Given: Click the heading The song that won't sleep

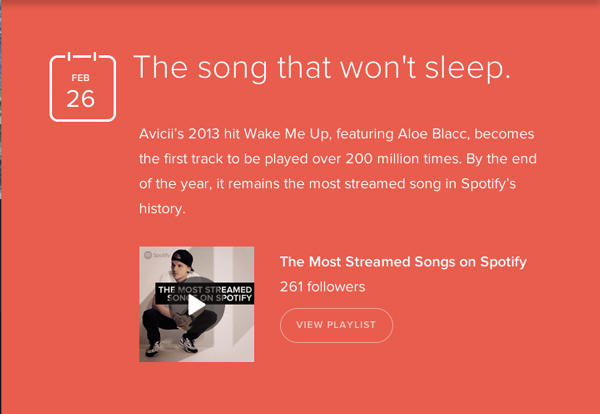Looking at the screenshot, I should point(322,67).
